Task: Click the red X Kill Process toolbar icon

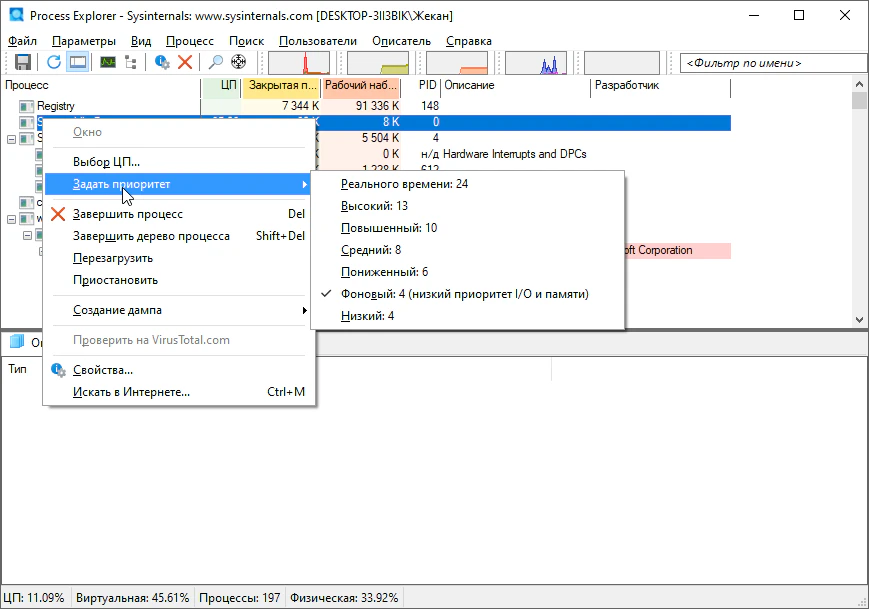Action: coord(185,62)
